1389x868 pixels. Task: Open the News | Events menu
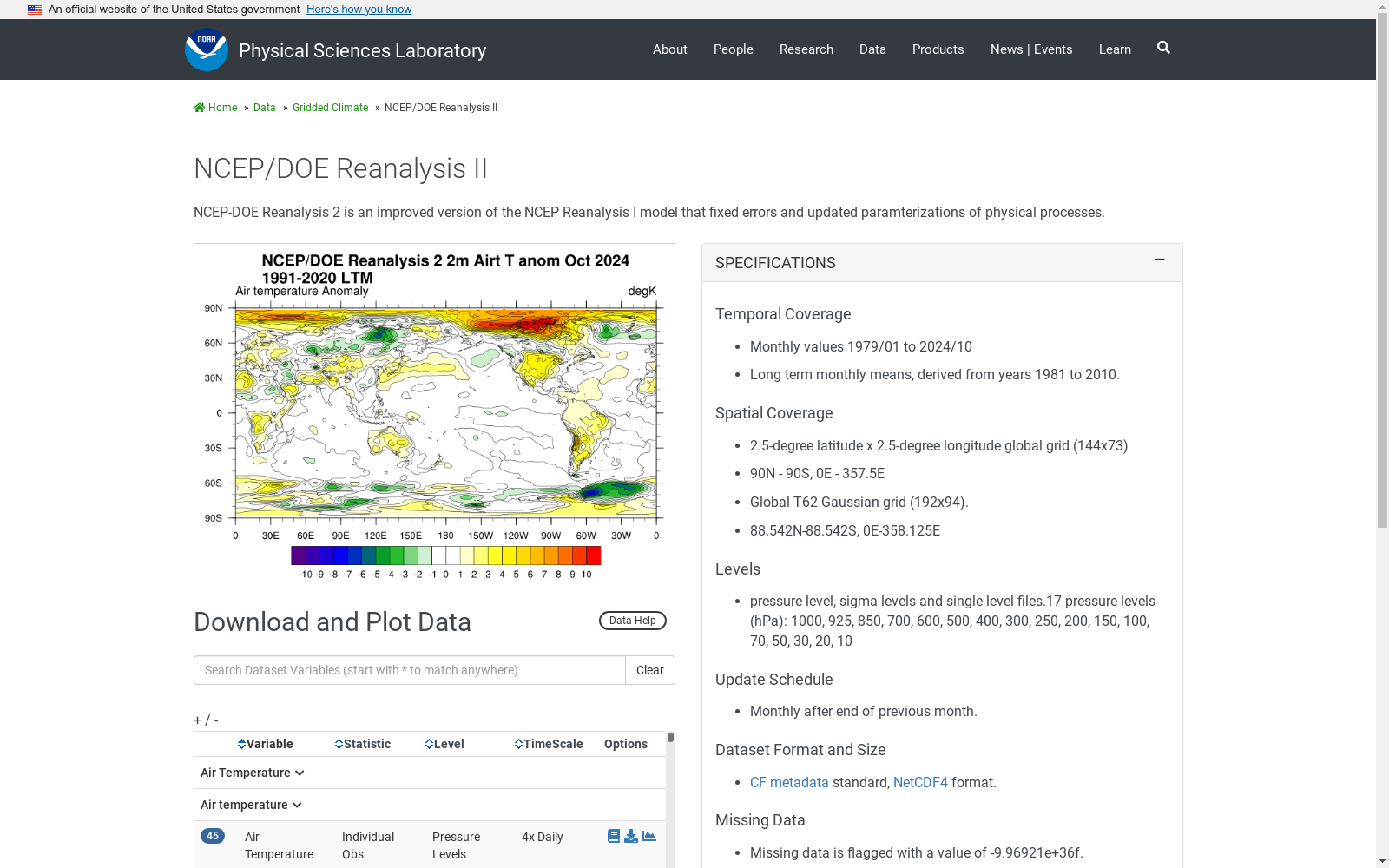coord(1031,49)
